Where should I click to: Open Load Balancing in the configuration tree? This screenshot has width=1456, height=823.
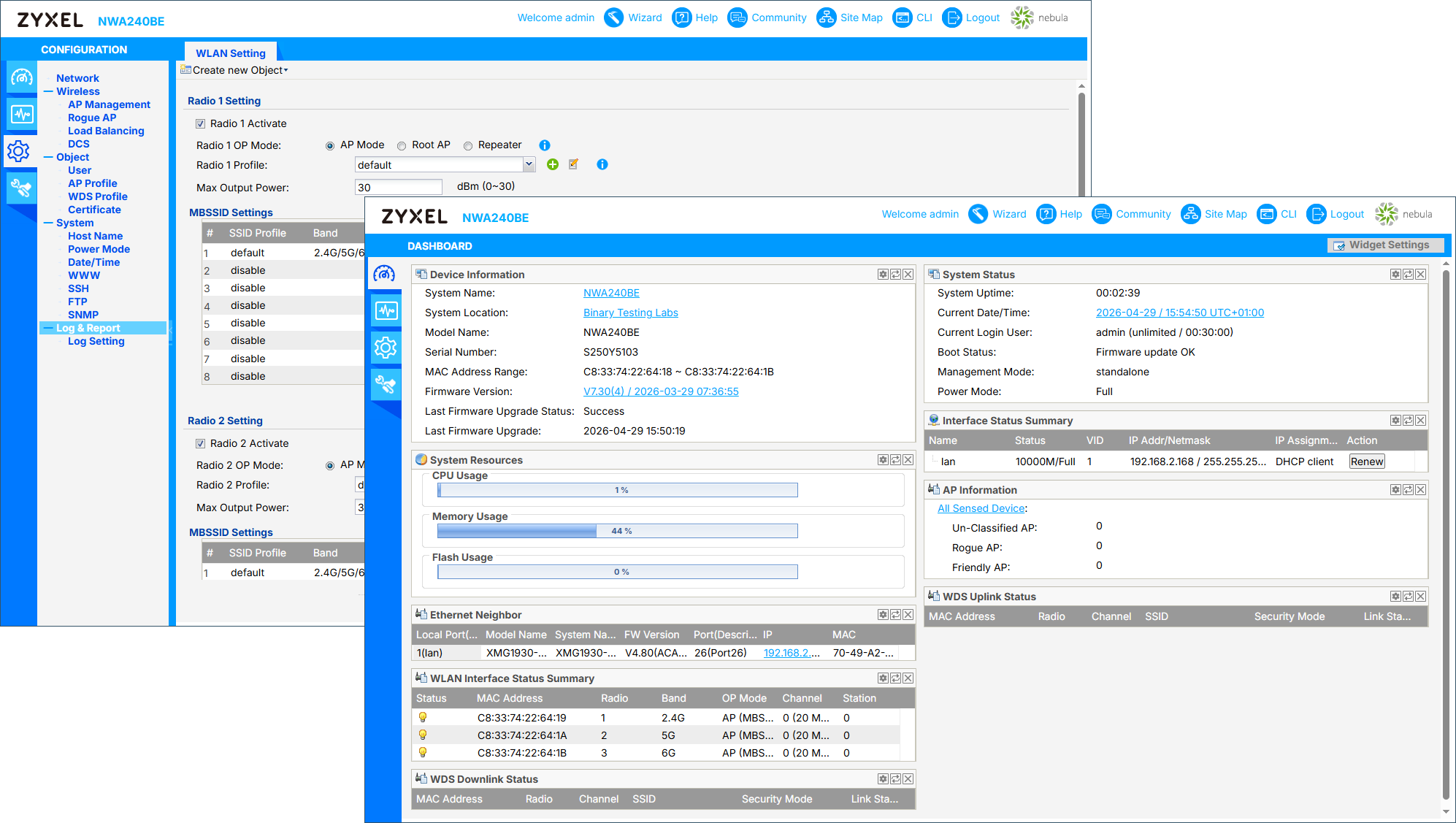click(106, 131)
